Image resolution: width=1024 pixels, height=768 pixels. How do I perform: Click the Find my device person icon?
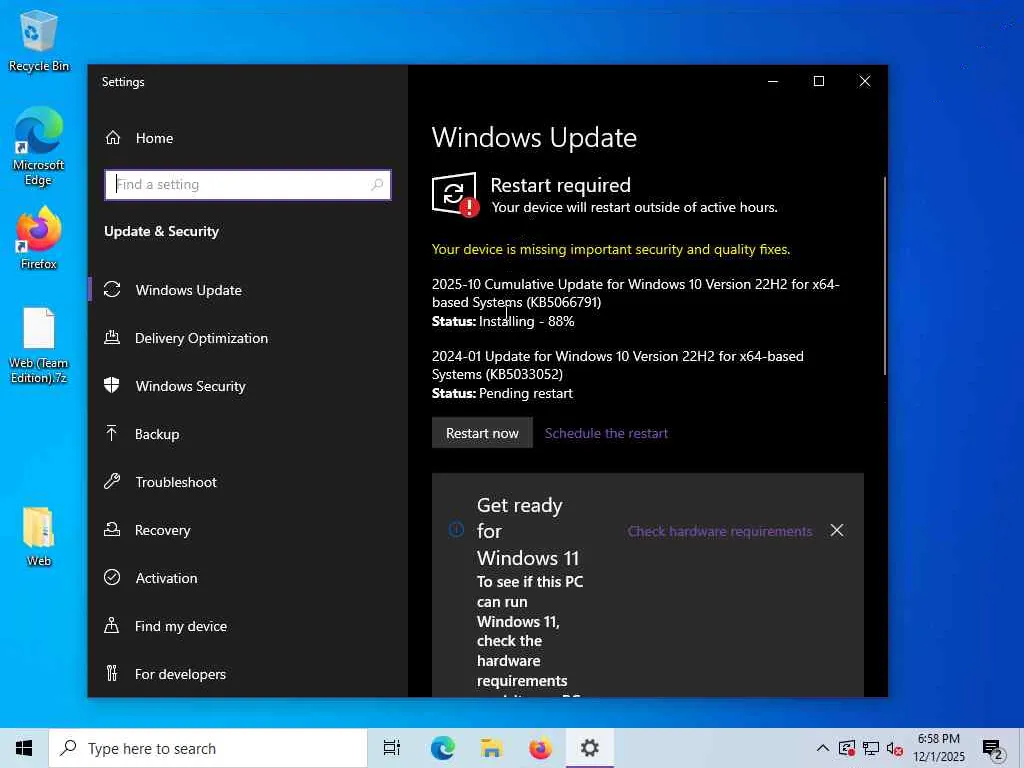112,626
